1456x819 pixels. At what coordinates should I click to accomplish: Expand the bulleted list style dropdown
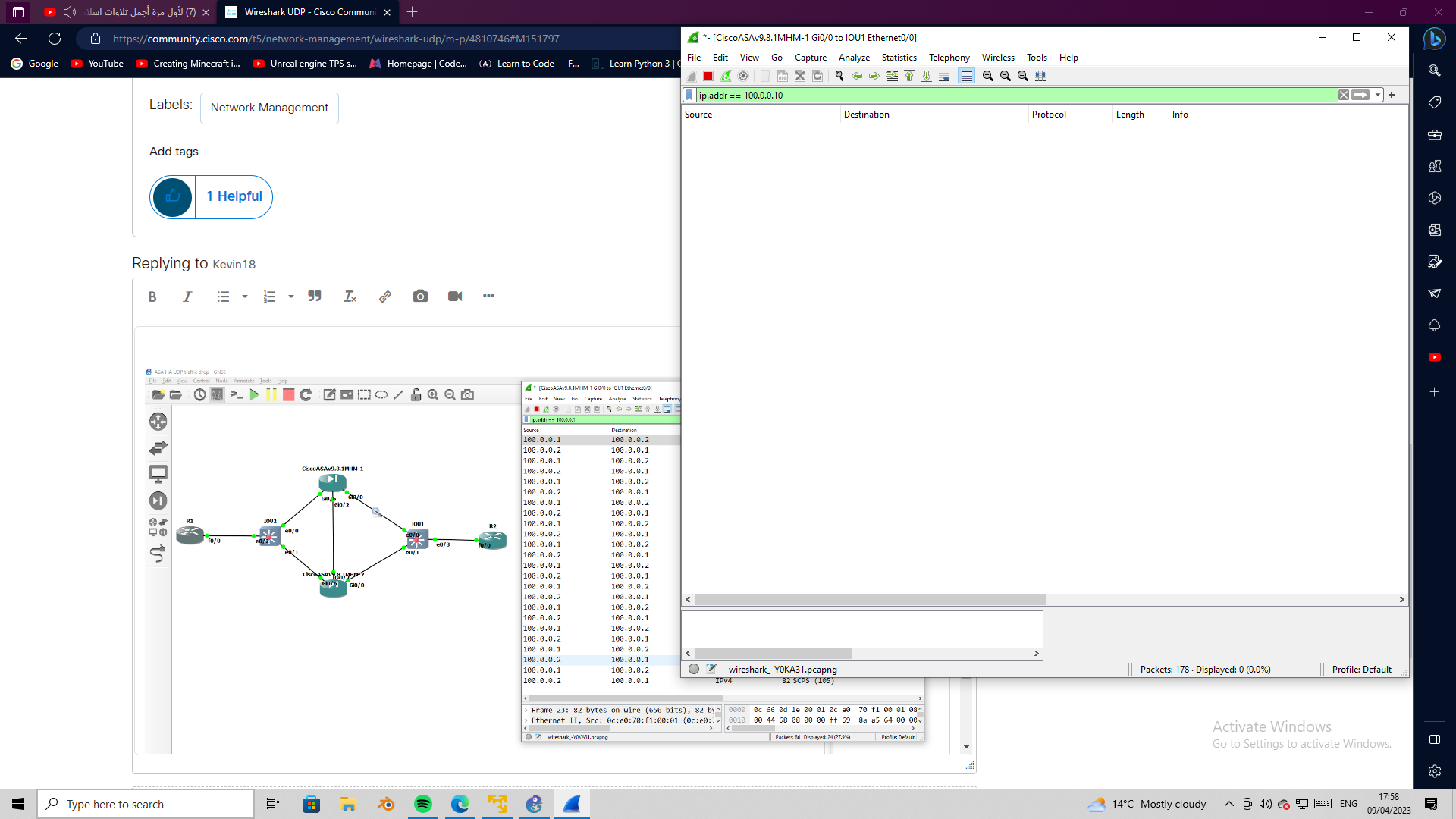point(244,297)
